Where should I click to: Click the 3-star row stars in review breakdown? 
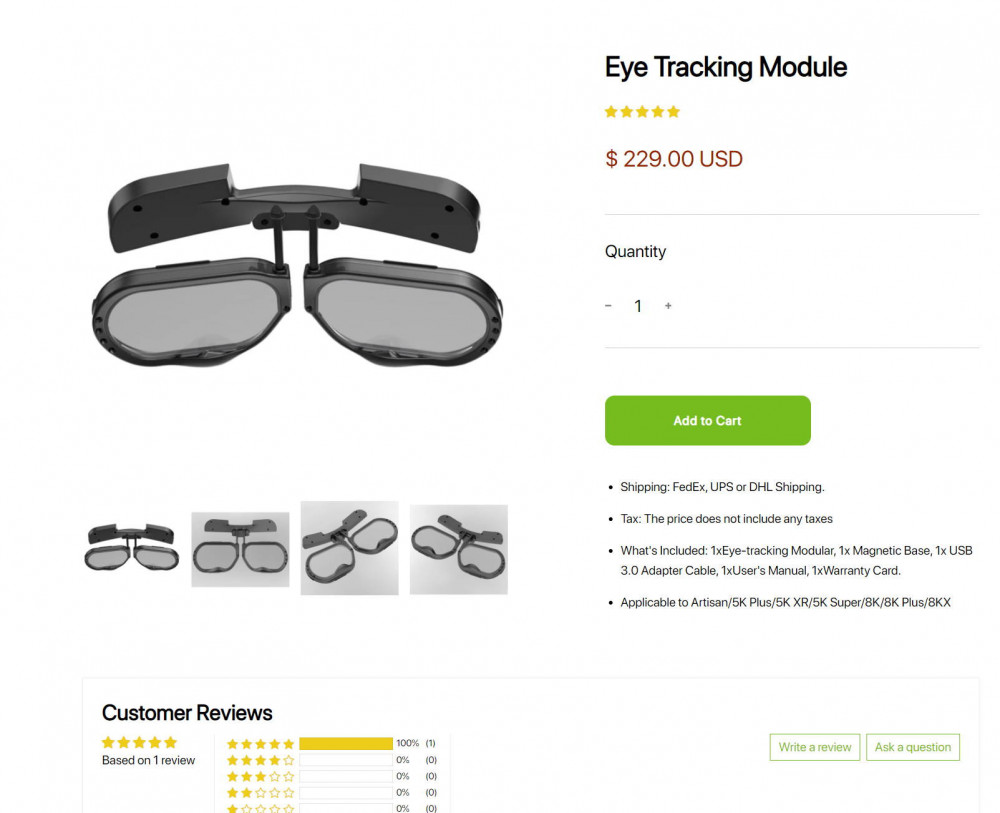pyautogui.click(x=259, y=775)
